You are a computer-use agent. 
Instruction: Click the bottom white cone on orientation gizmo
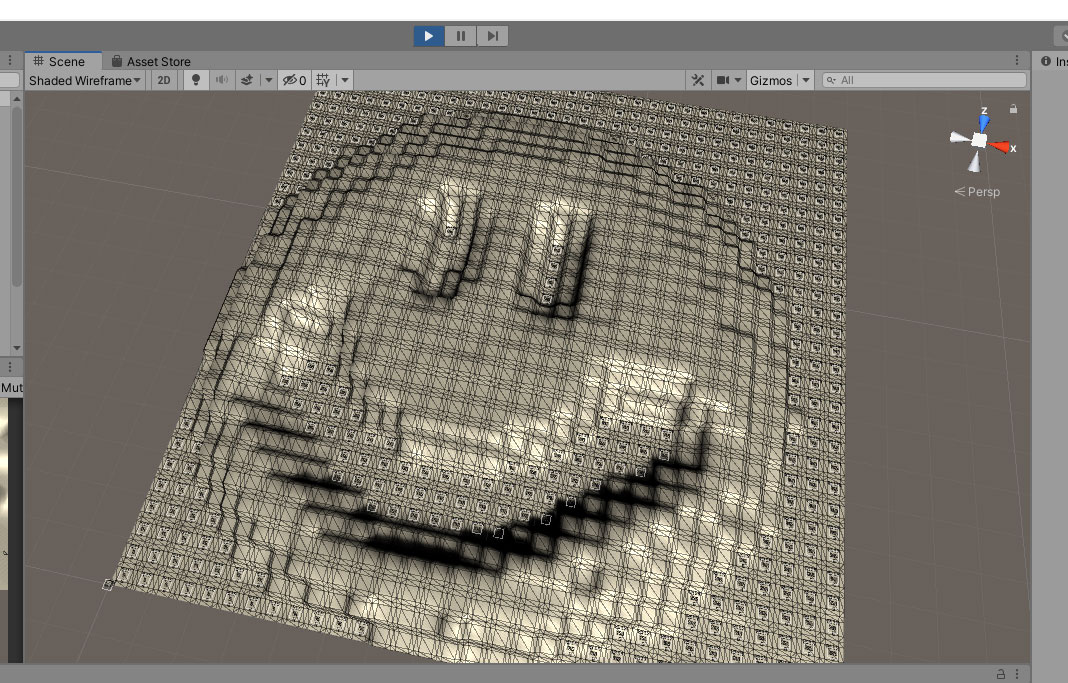click(975, 161)
